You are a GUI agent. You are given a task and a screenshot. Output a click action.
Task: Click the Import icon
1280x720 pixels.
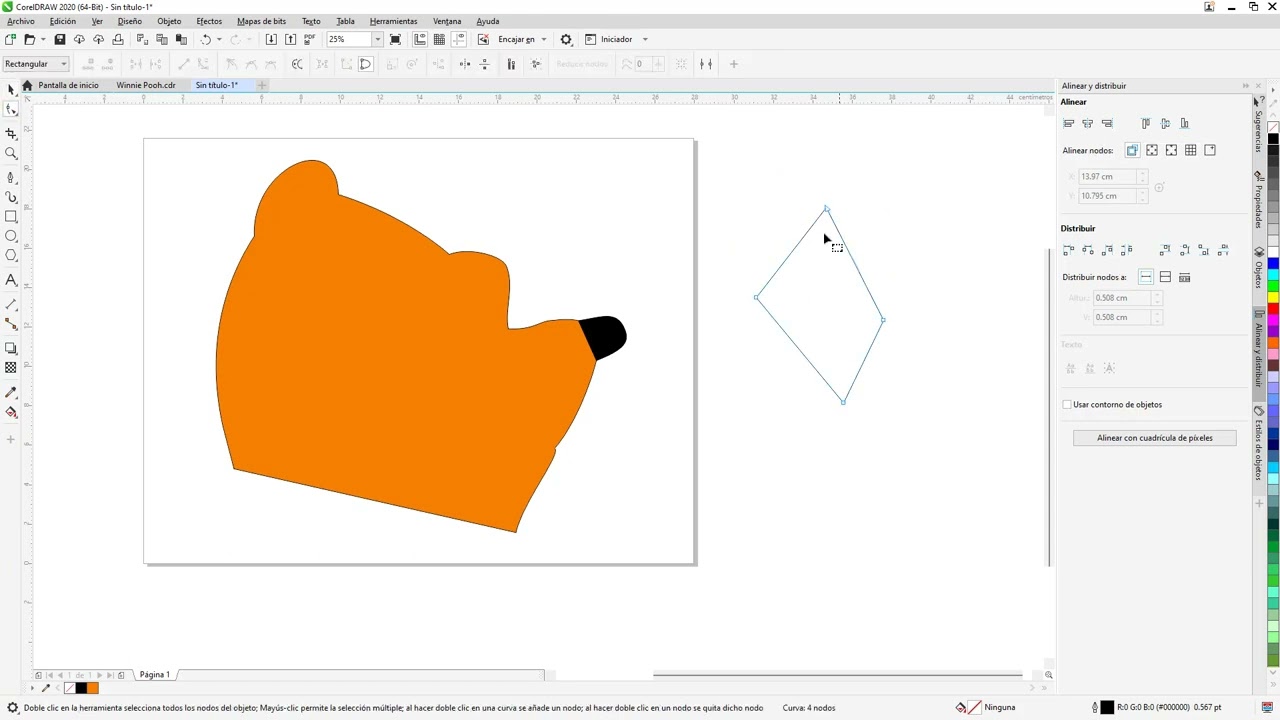click(271, 39)
